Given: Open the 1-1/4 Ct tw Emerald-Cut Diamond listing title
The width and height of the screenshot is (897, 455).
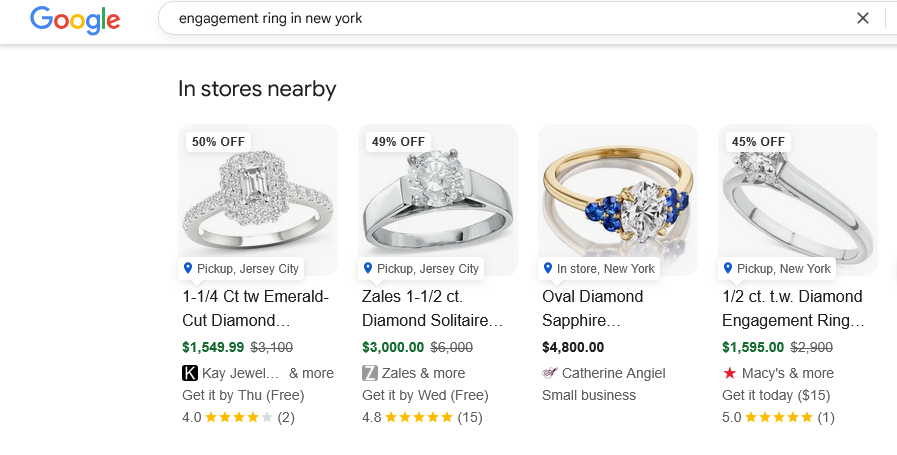Looking at the screenshot, I should click(255, 308).
